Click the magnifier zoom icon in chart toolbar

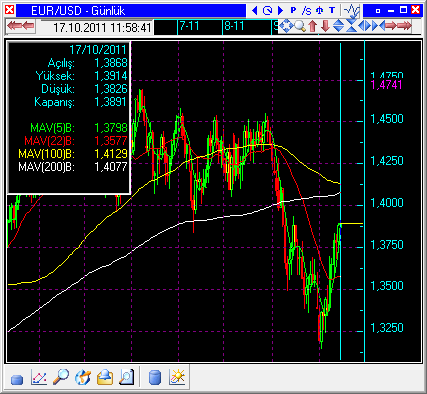click(x=300, y=26)
